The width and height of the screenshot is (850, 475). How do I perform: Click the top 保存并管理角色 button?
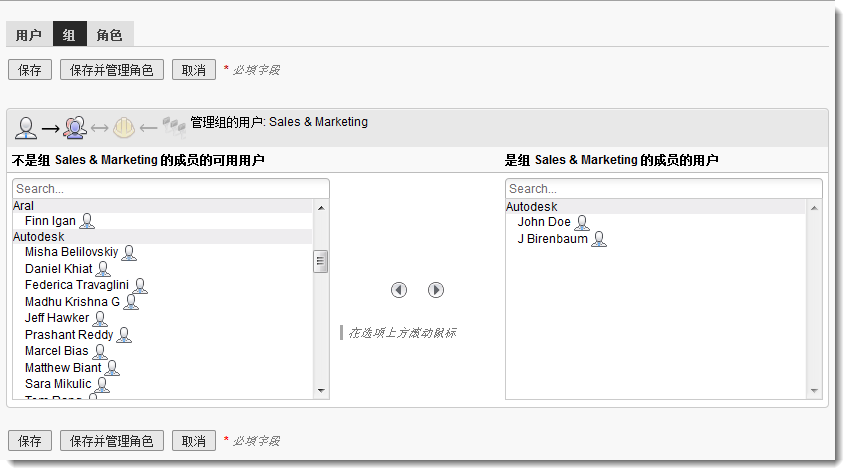112,70
